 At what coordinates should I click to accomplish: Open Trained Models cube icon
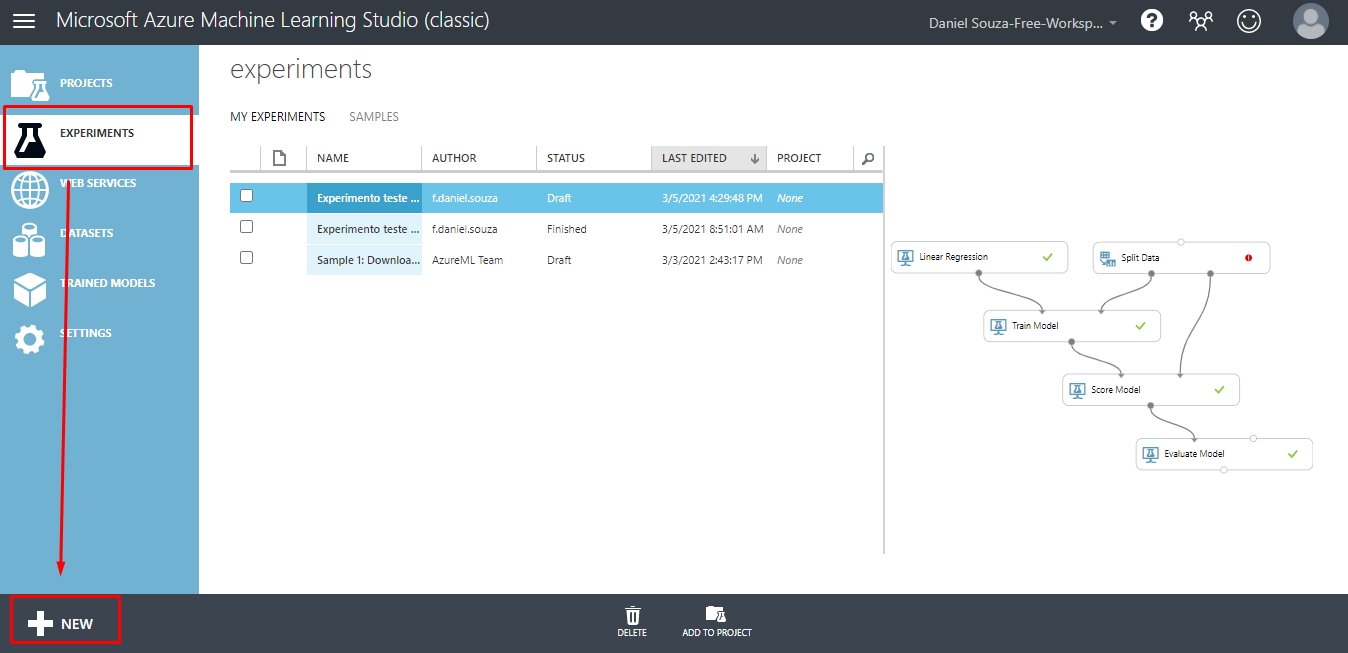pyautogui.click(x=30, y=290)
